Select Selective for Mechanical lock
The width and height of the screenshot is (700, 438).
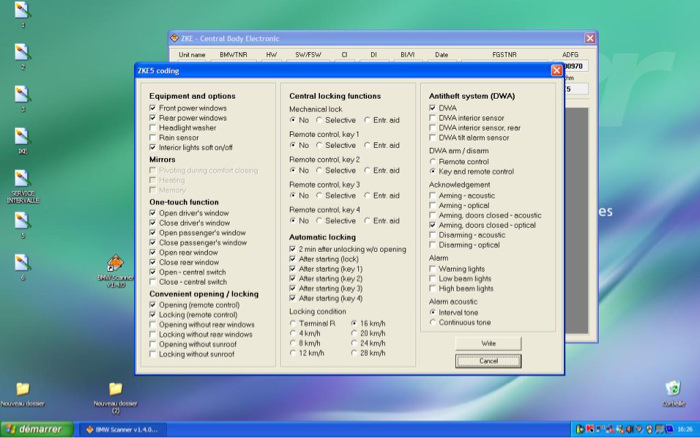(319, 120)
